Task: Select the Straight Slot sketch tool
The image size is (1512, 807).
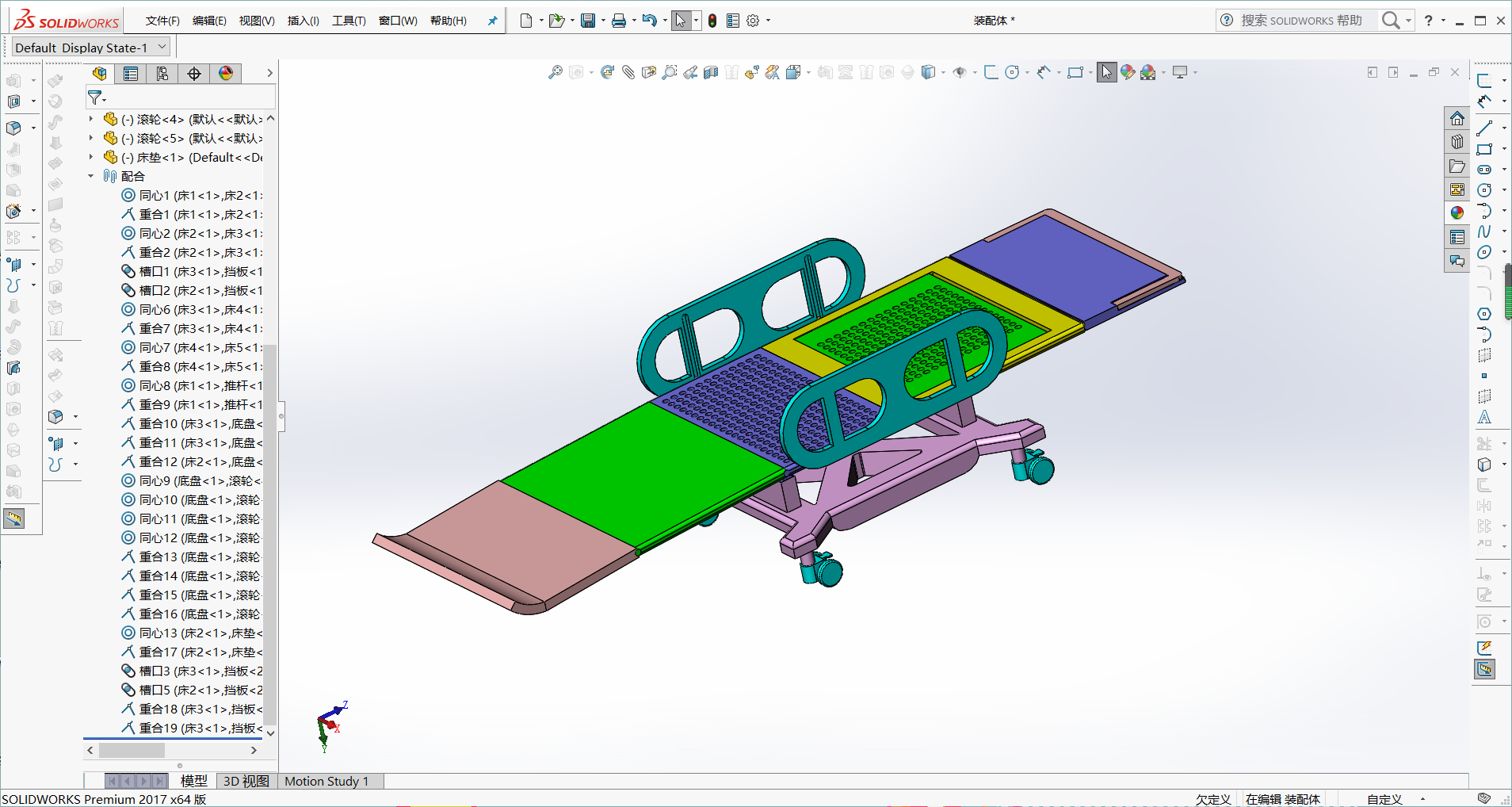Action: coord(1484,169)
